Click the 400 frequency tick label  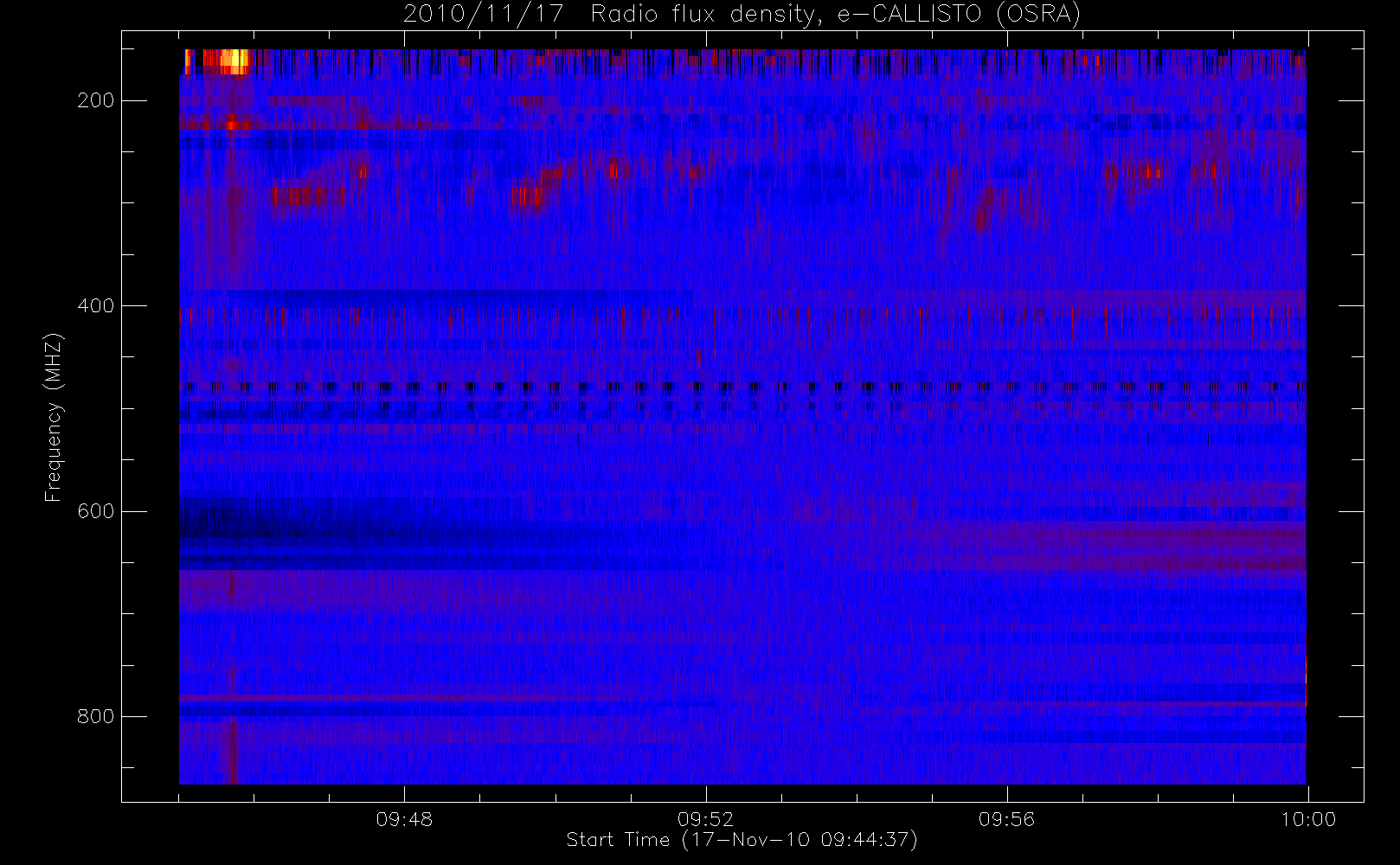tap(95, 306)
